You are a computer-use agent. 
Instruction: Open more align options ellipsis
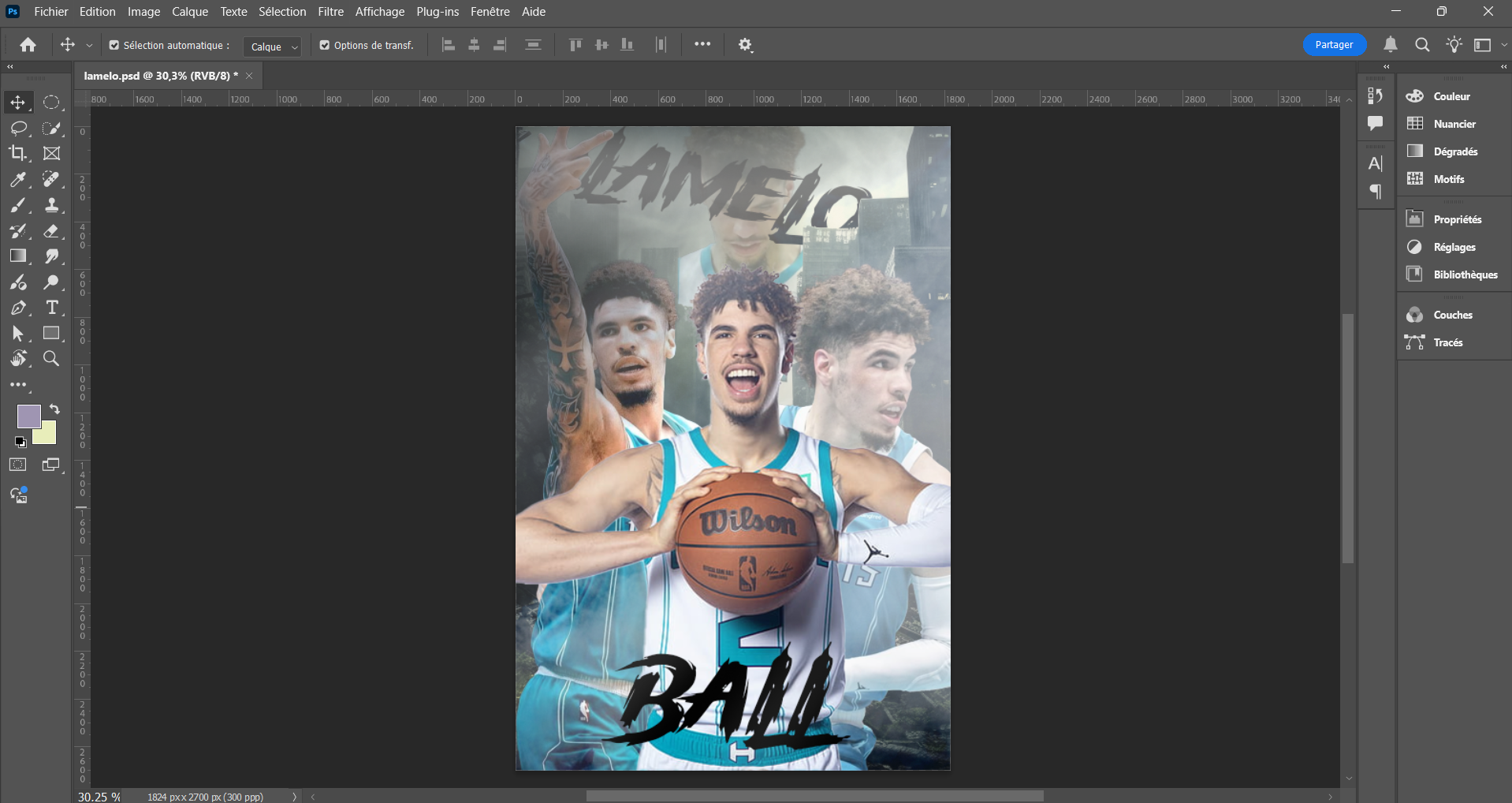click(x=702, y=44)
